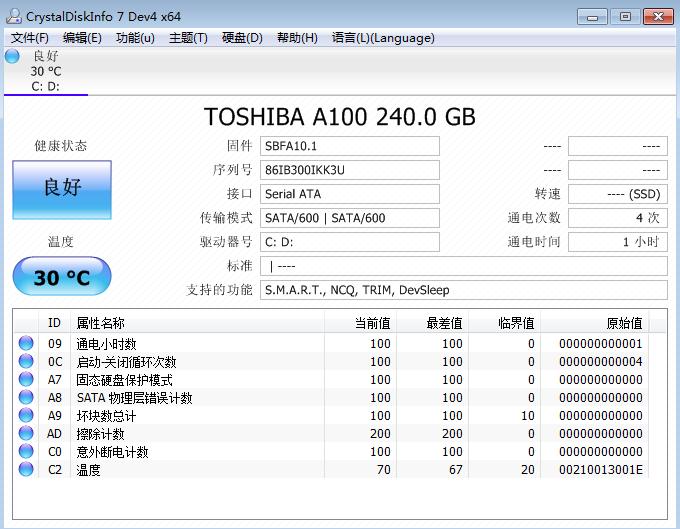Click threshold value 10 in row A9
Viewport: 680px width, 529px height.
(x=527, y=415)
